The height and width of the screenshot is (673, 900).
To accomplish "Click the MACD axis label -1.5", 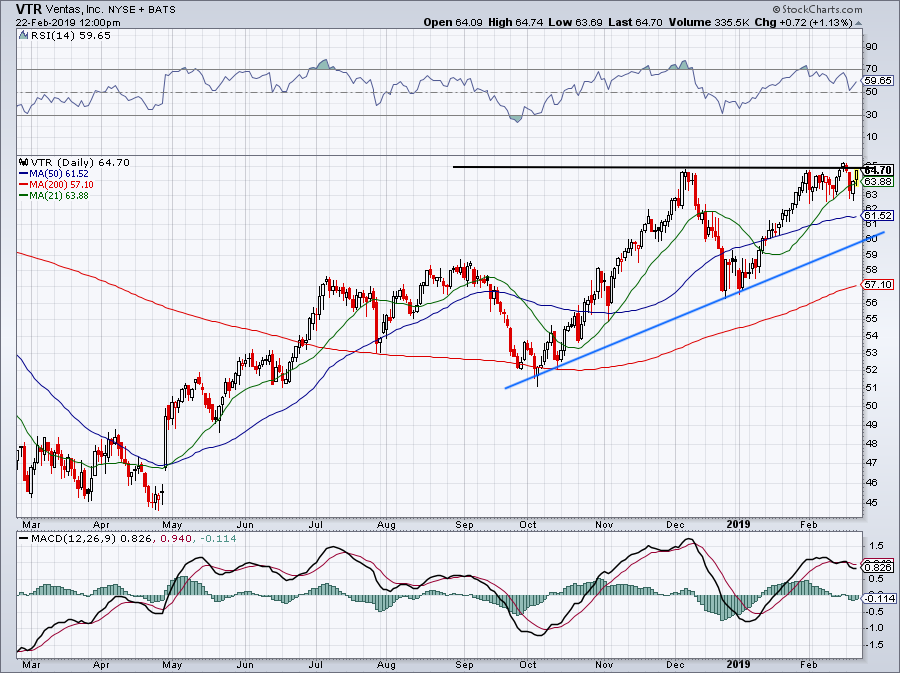I will 874,645.
